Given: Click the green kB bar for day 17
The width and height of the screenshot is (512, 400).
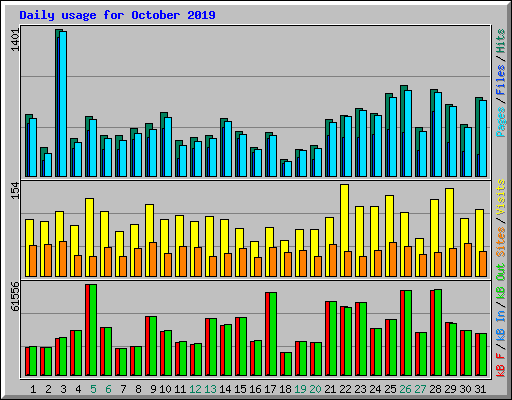Looking at the screenshot, I should coord(273,334).
